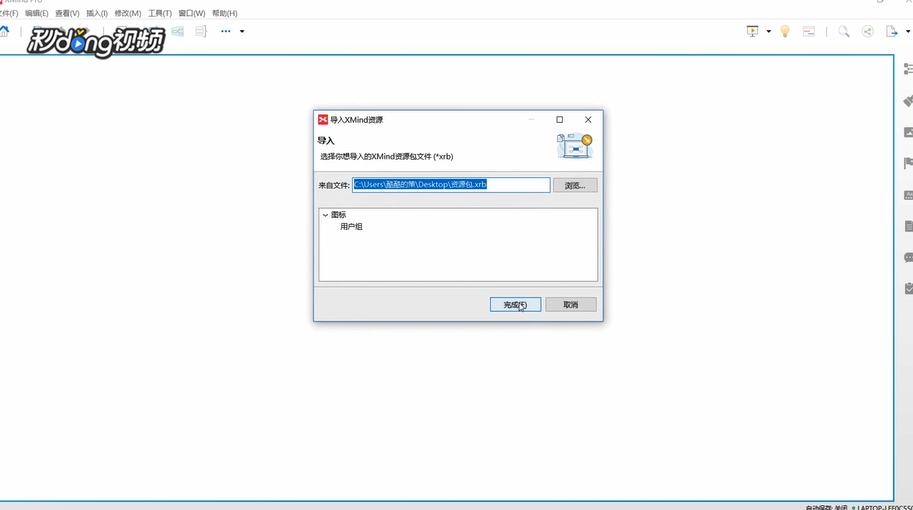Start presentation mode with the projector icon
Image resolution: width=913 pixels, height=510 pixels.
click(x=752, y=31)
